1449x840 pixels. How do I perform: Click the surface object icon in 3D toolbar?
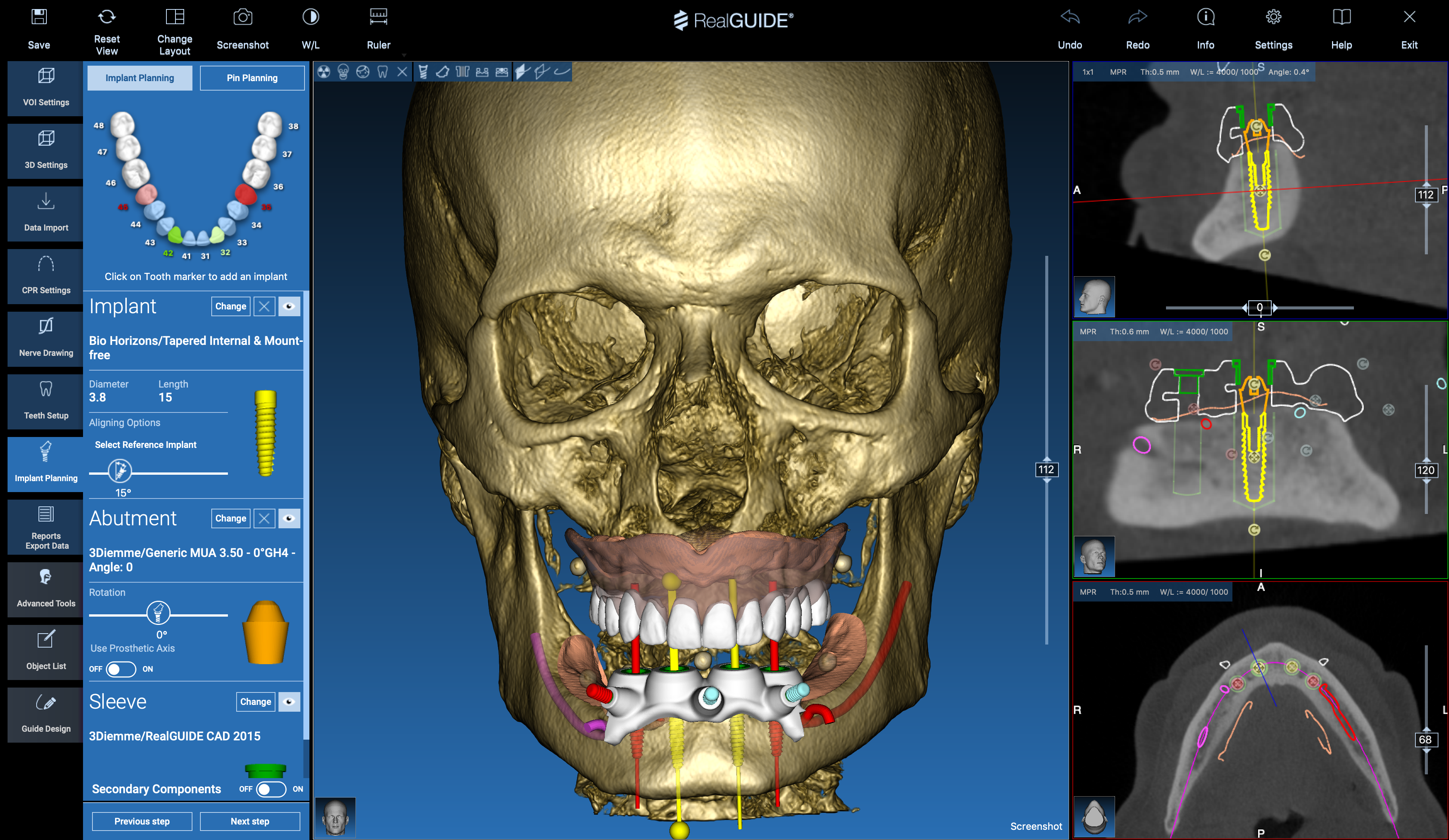[443, 72]
